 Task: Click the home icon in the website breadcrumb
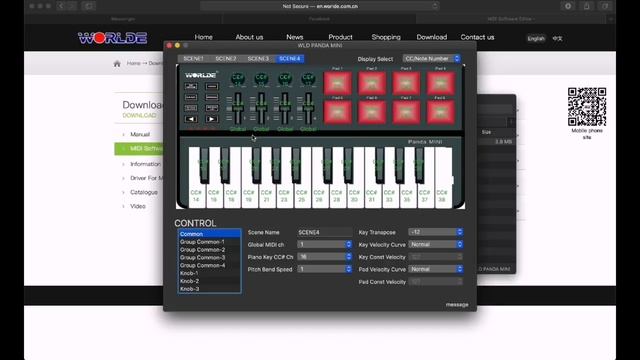tap(117, 64)
